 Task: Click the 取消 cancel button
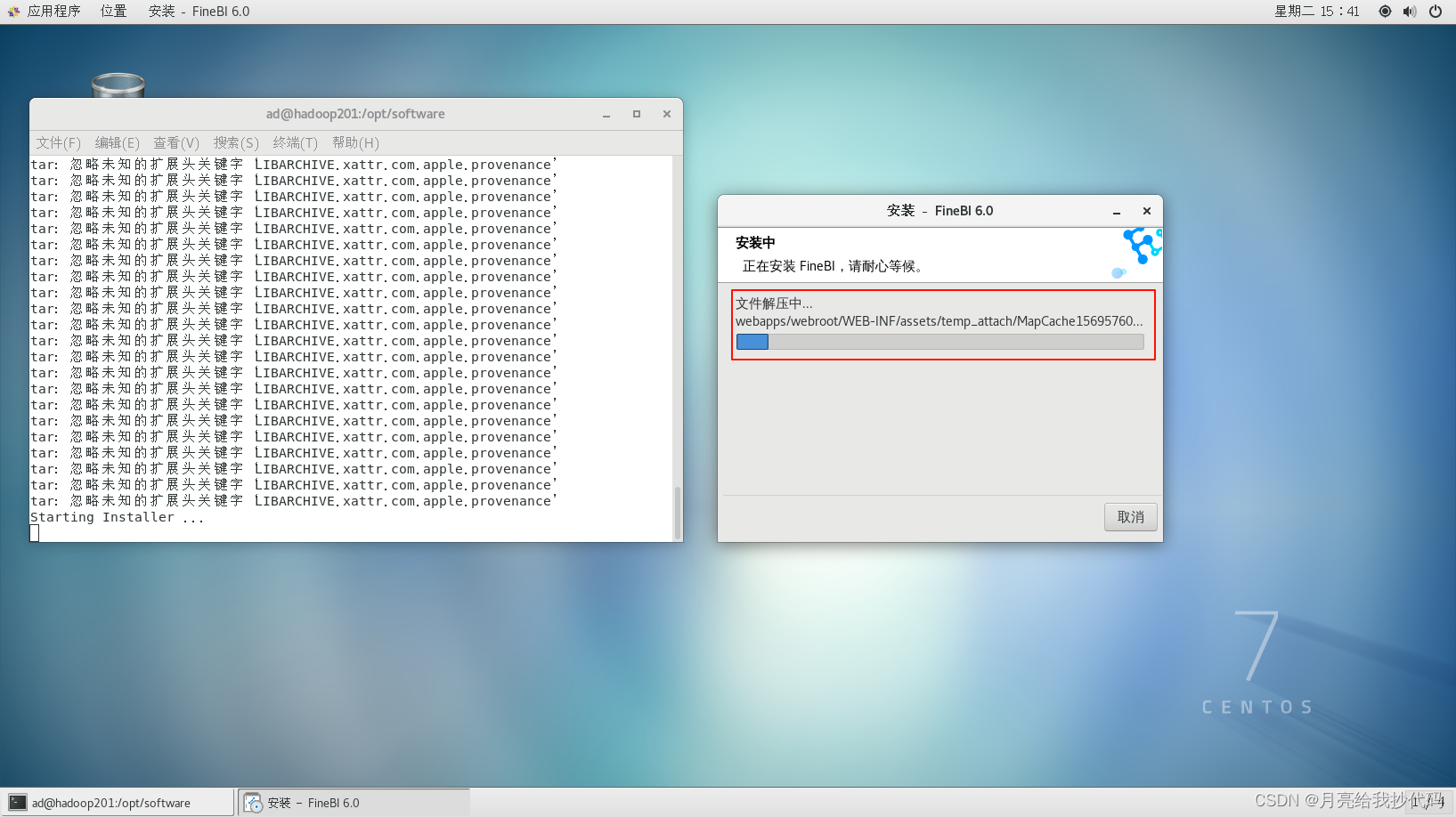tap(1131, 517)
